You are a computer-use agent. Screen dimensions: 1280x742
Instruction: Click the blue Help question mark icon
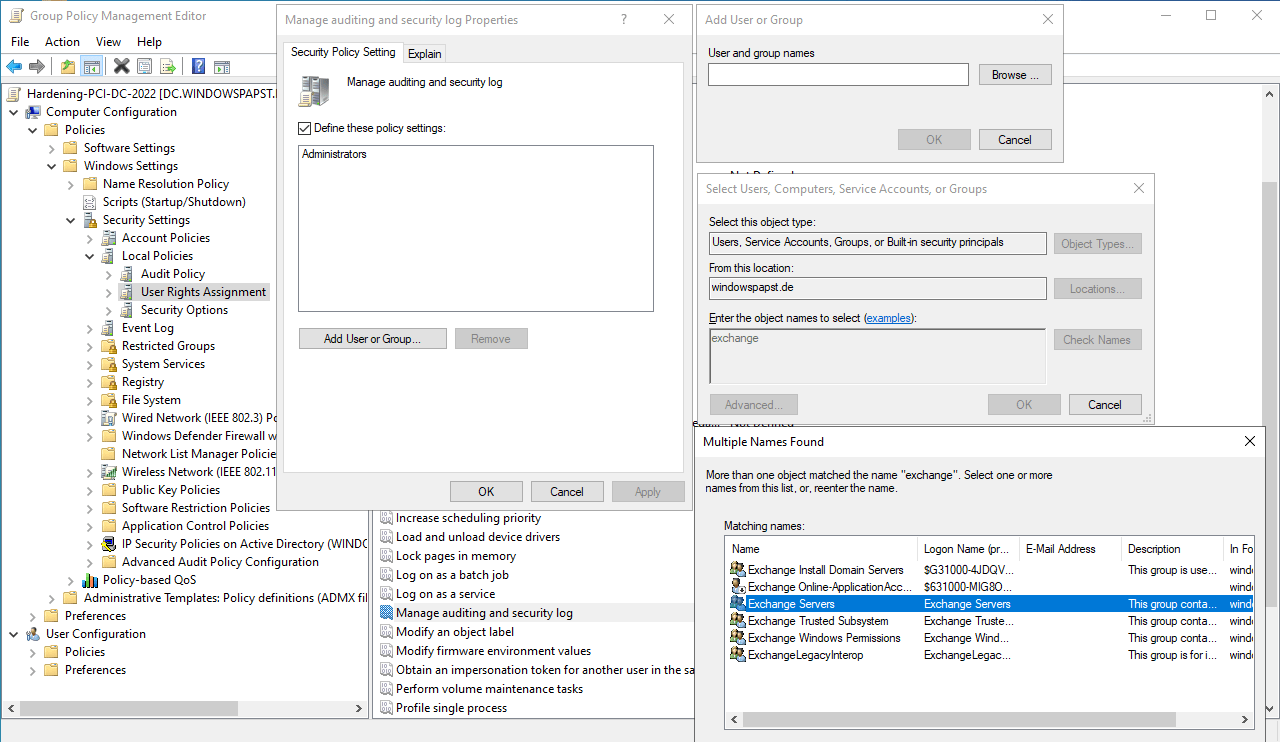coord(198,67)
